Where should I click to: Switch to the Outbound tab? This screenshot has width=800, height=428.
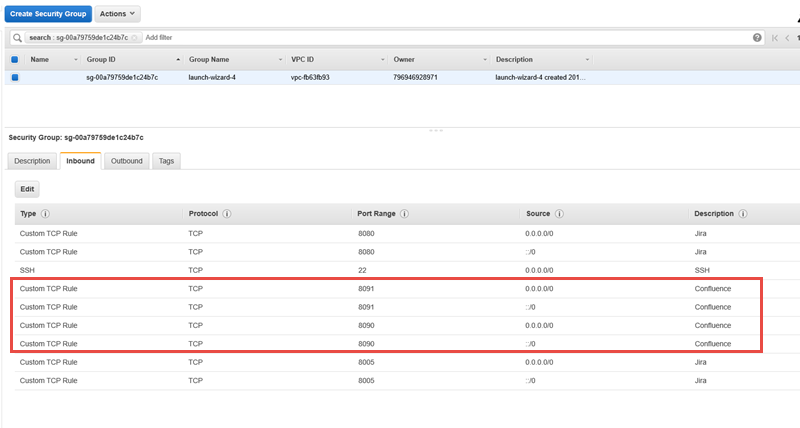[127, 161]
